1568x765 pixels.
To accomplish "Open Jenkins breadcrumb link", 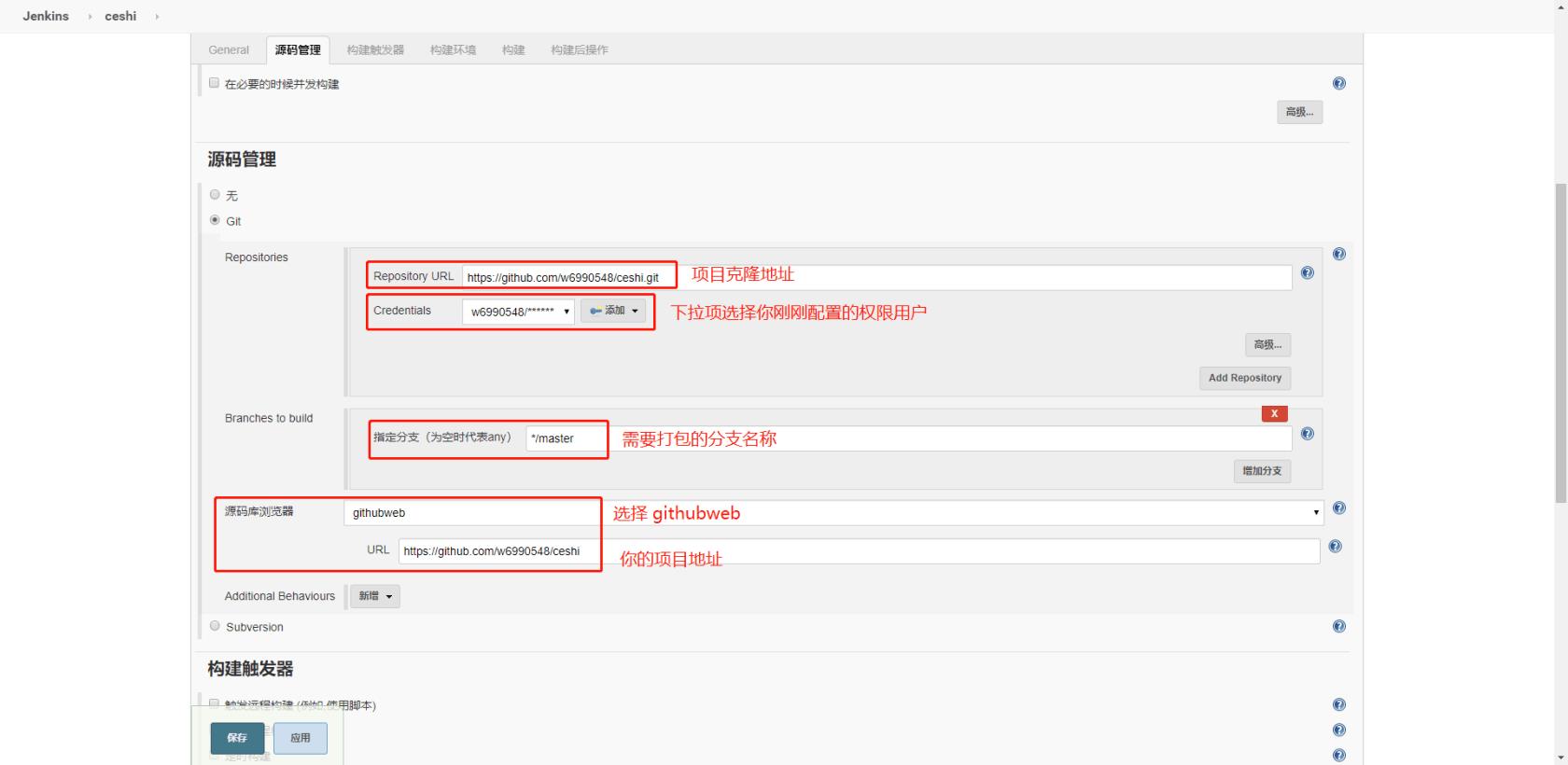I will coord(46,16).
